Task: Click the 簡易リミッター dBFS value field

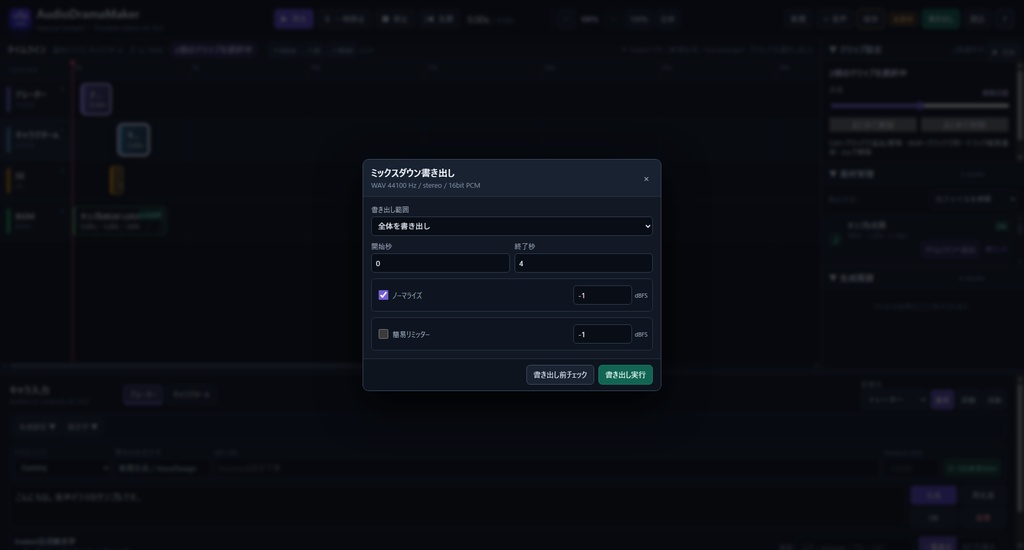Action: point(602,334)
